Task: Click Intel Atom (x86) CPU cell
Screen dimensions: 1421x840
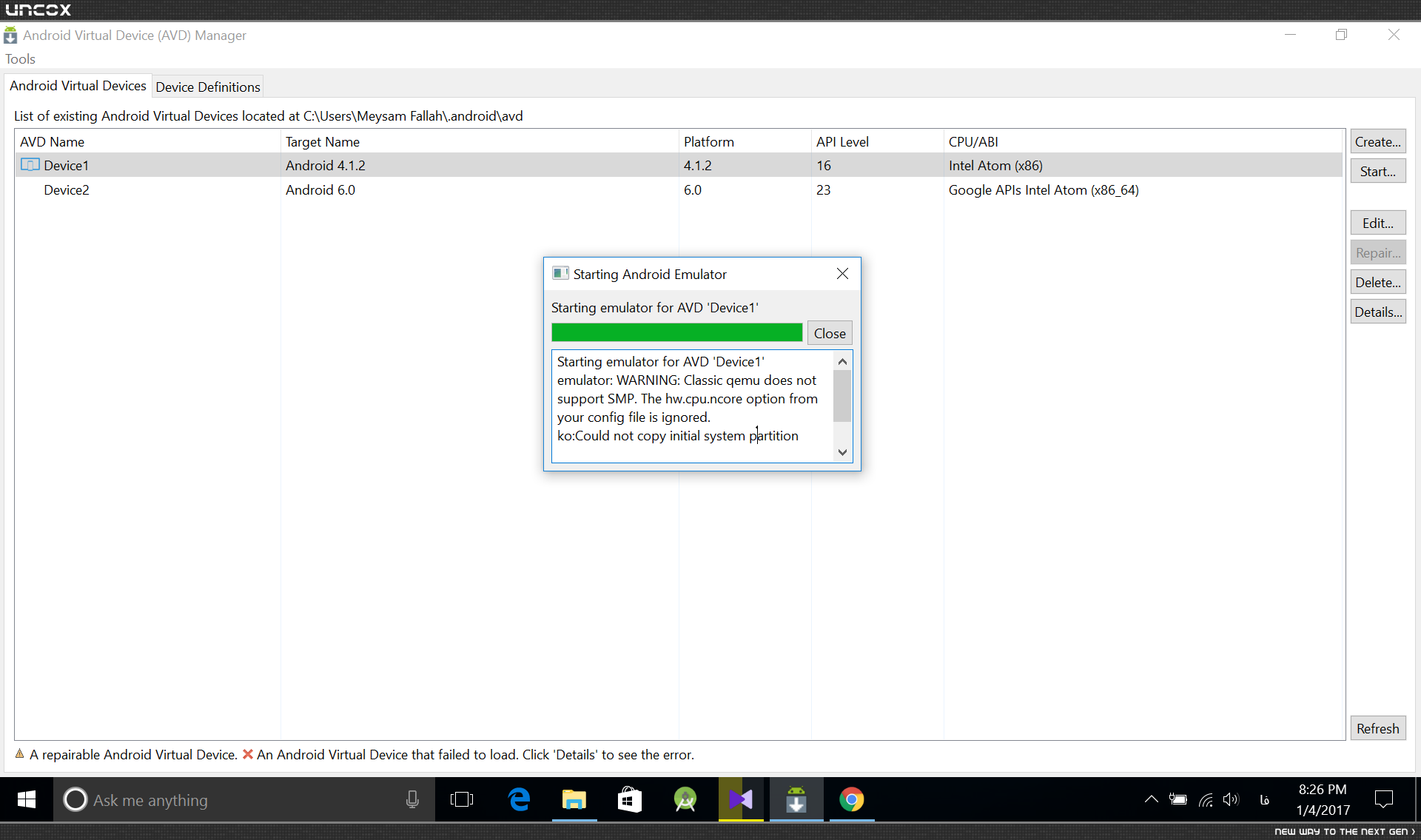Action: tap(995, 165)
